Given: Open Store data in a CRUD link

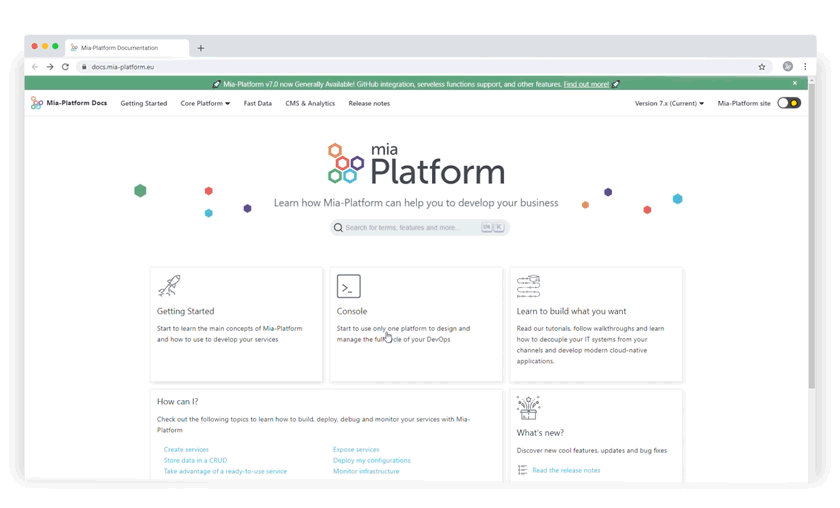Looking at the screenshot, I should coord(195,460).
